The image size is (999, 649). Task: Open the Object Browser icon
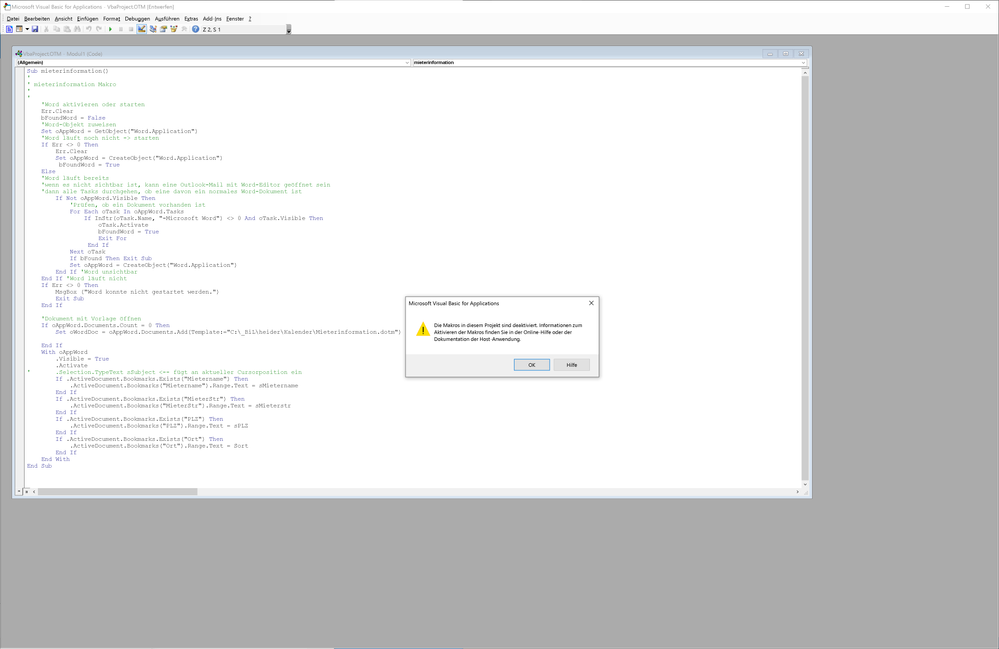[x=173, y=29]
